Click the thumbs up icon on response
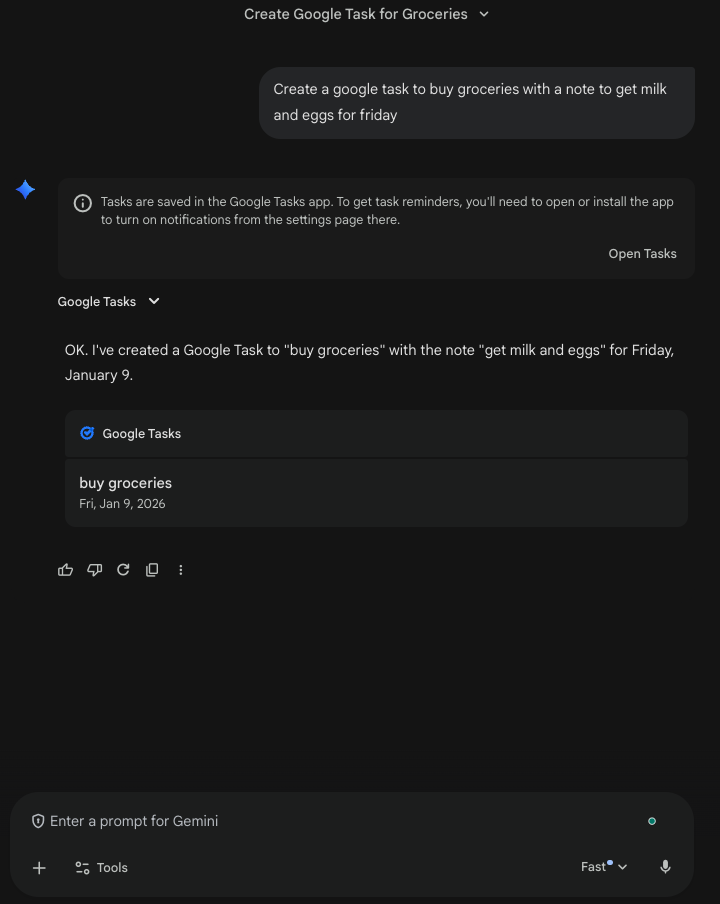 point(65,569)
